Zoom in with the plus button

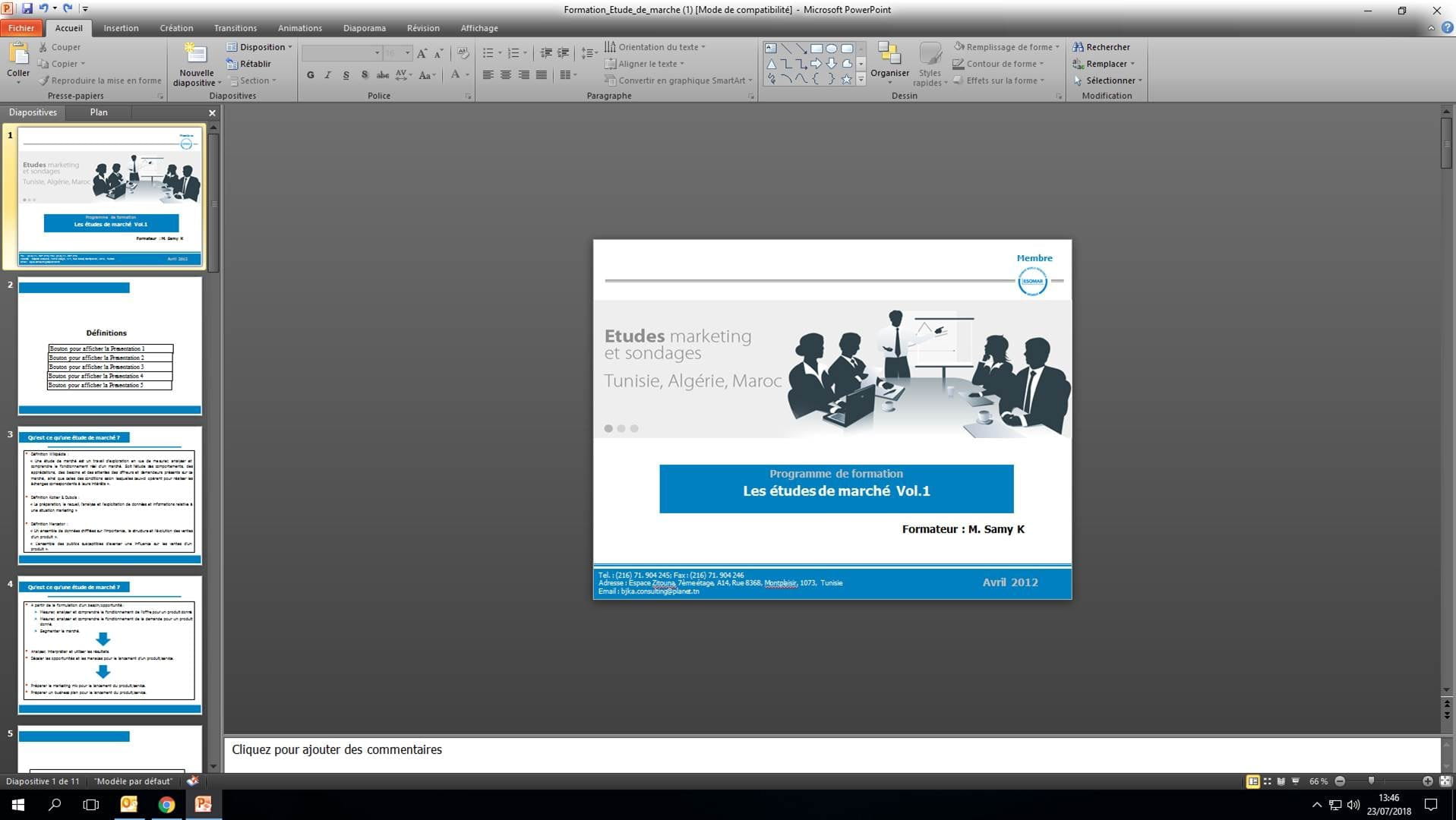pyautogui.click(x=1428, y=781)
